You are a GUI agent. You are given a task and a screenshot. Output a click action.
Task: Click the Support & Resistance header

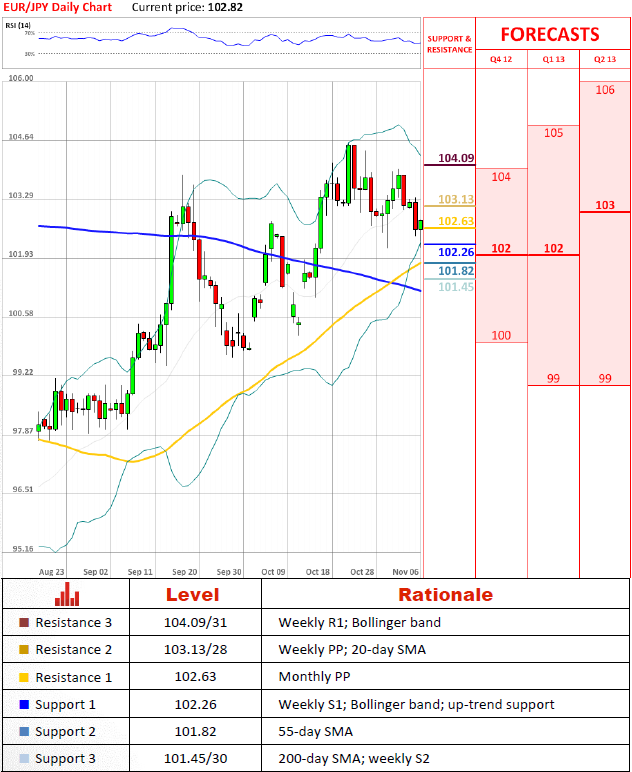449,44
